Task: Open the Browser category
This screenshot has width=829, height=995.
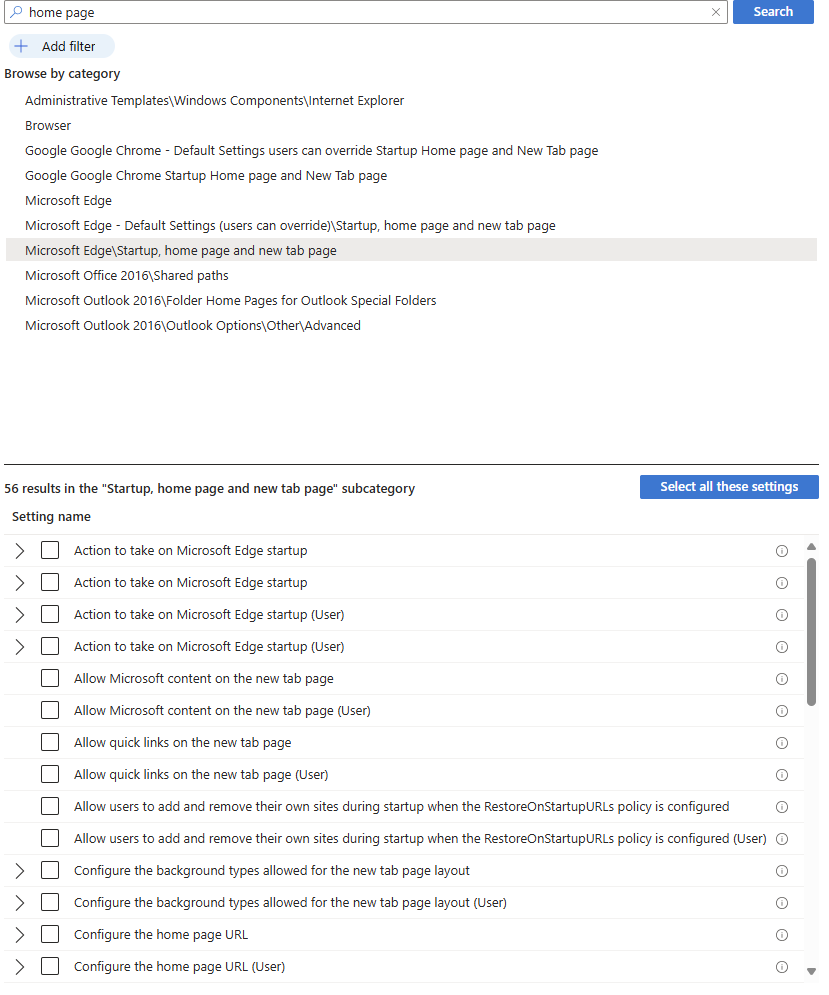Action: pos(48,125)
